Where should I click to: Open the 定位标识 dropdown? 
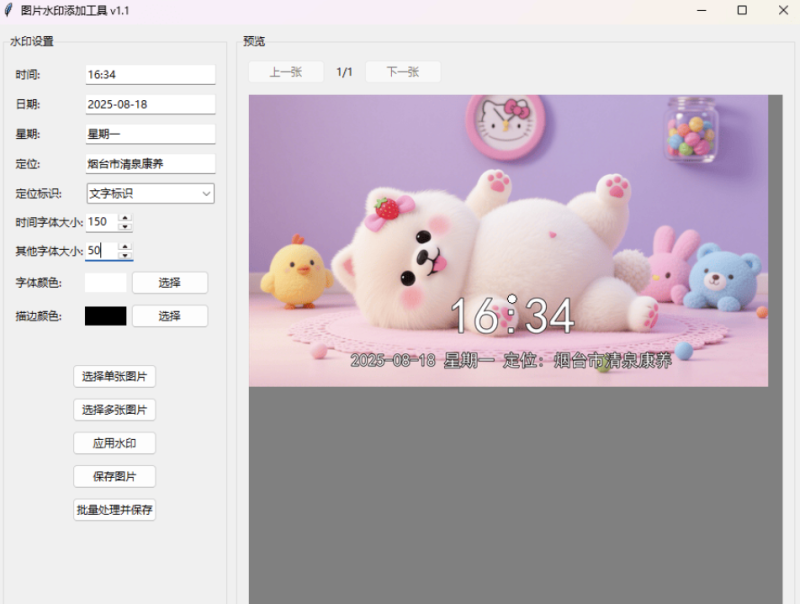tap(150, 194)
